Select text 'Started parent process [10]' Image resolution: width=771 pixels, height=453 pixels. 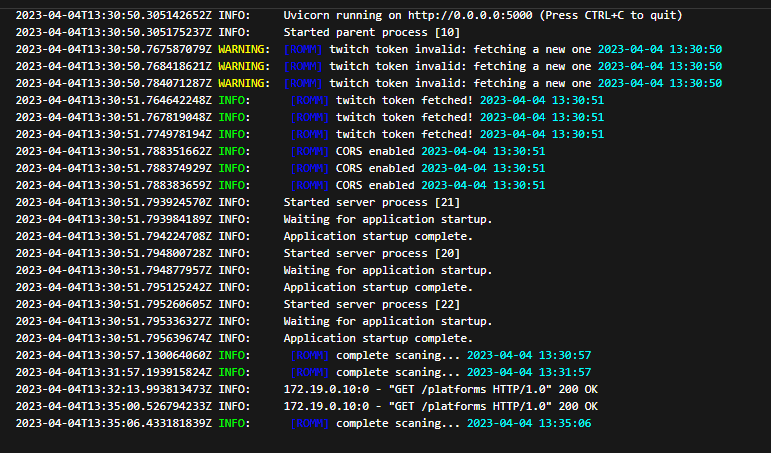[x=372, y=32]
